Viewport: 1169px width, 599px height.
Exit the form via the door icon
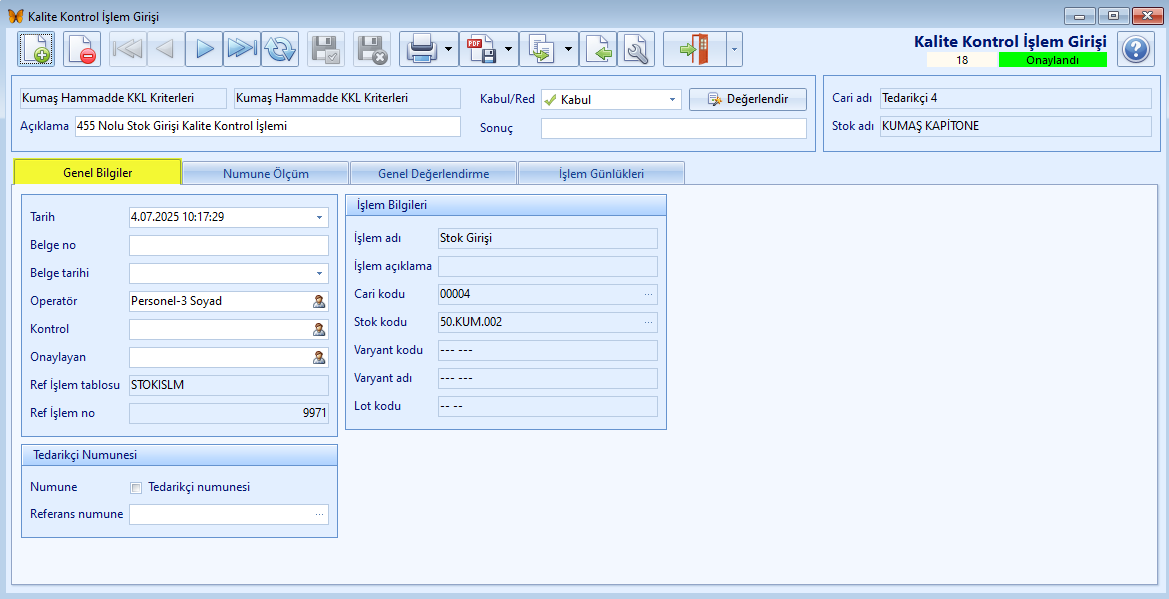[x=694, y=49]
